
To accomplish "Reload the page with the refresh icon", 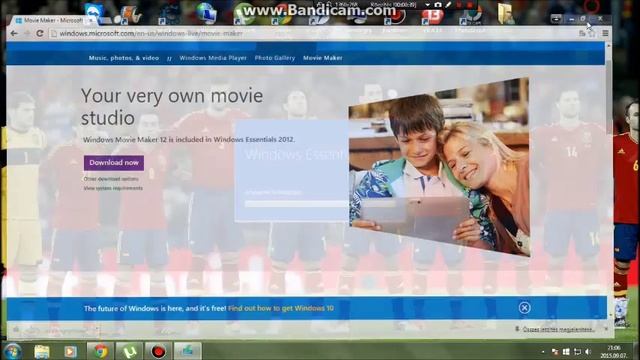I will point(40,33).
